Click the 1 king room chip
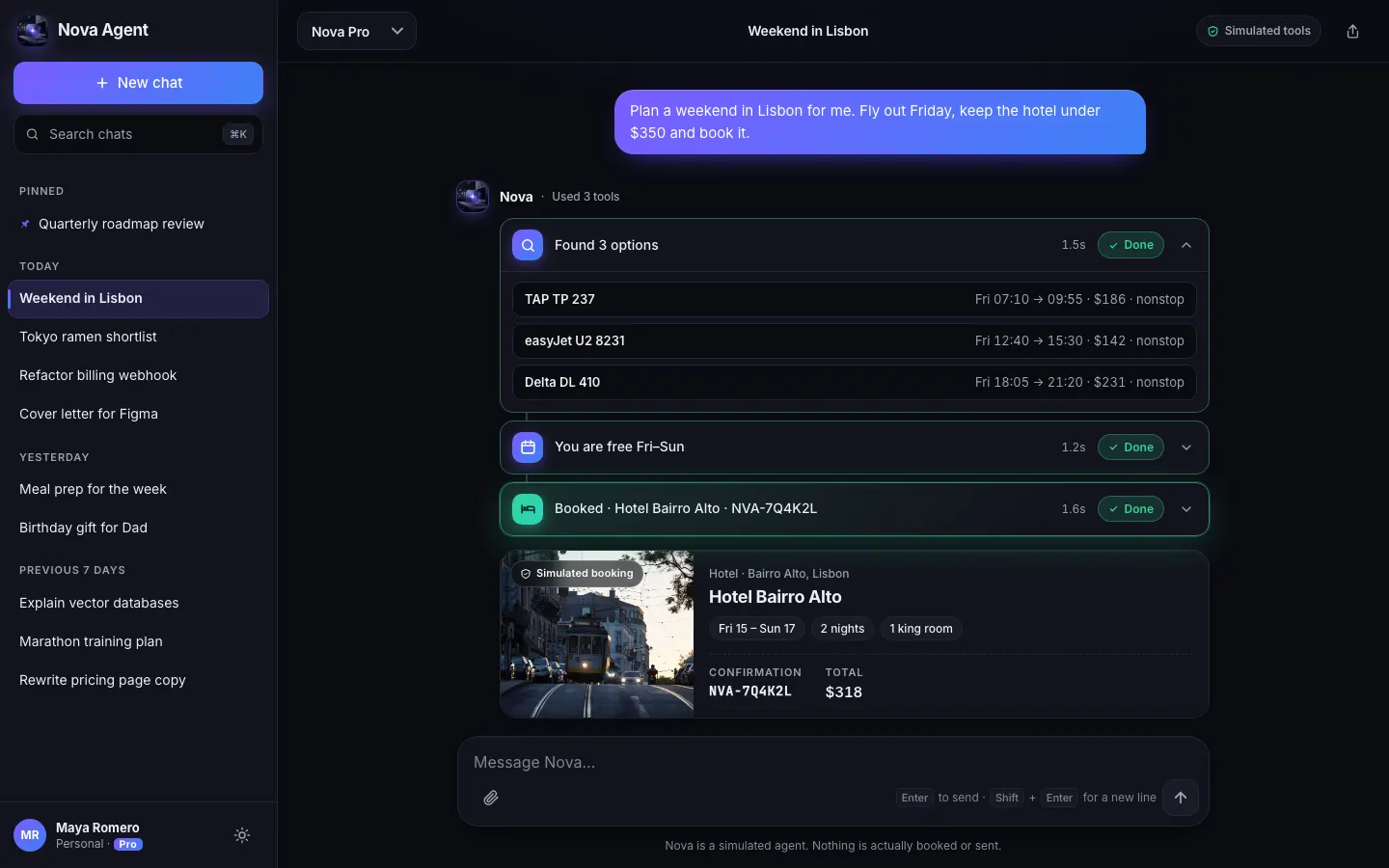This screenshot has width=1389, height=868. [x=921, y=629]
